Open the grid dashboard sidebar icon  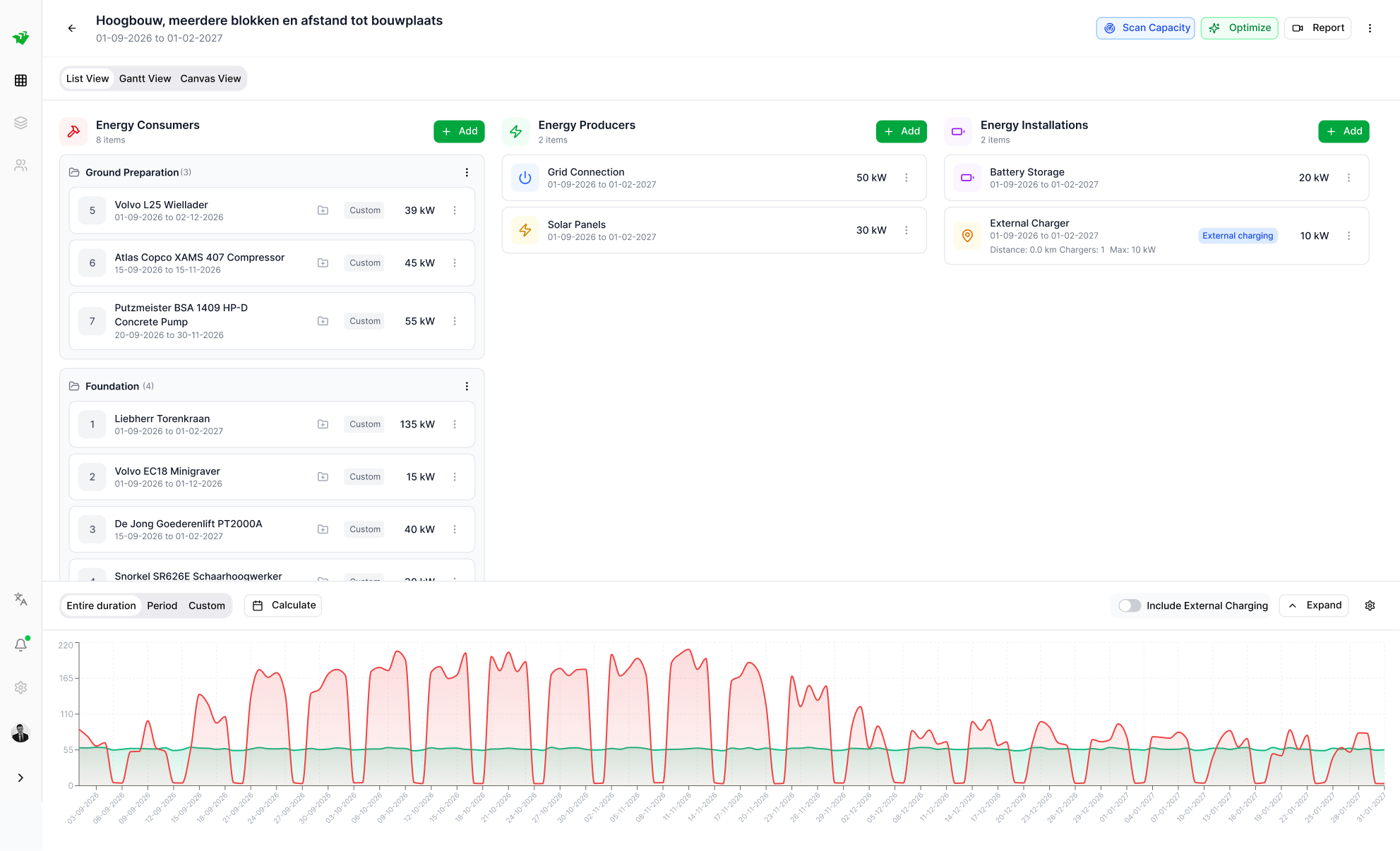coord(20,80)
